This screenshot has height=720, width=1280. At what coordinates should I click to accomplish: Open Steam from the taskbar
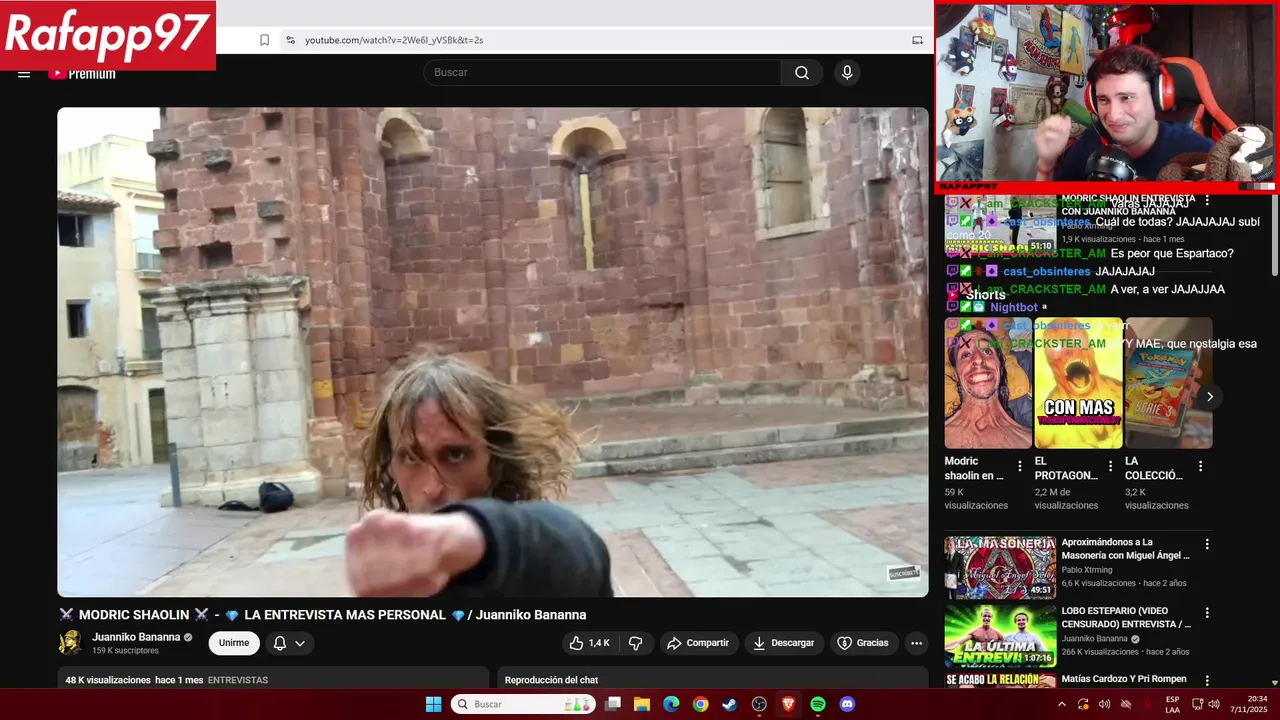click(729, 704)
